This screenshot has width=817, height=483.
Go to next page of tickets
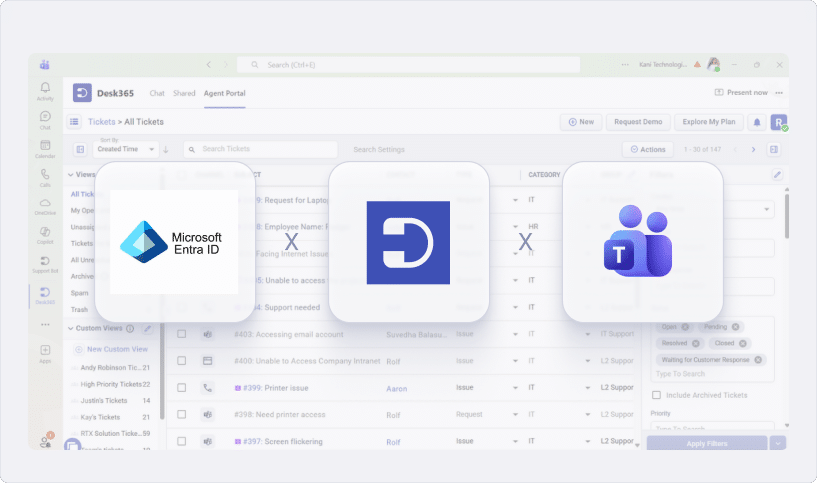point(753,150)
